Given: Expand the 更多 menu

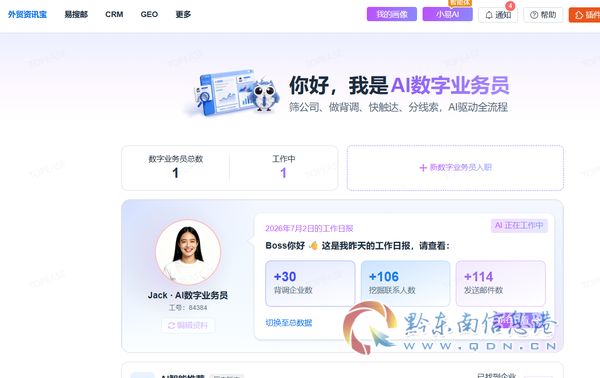Looking at the screenshot, I should coord(183,15).
